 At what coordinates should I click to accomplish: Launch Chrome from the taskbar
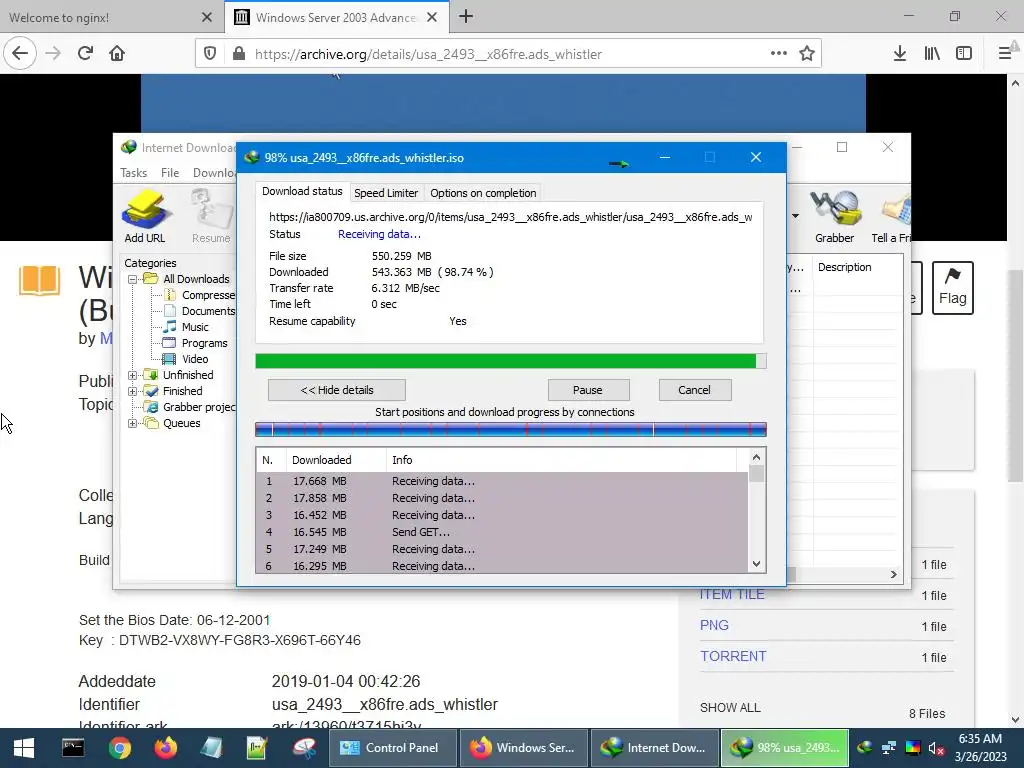(x=120, y=748)
